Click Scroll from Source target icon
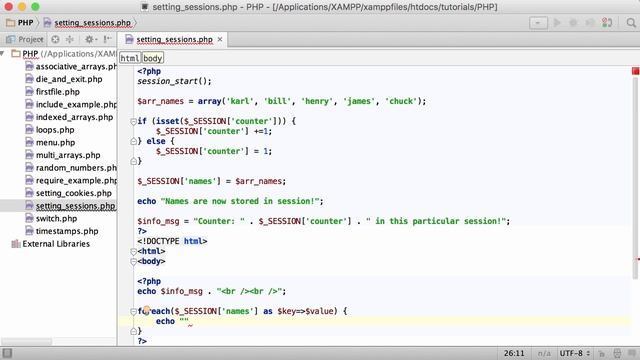640x360 pixels. (56, 39)
